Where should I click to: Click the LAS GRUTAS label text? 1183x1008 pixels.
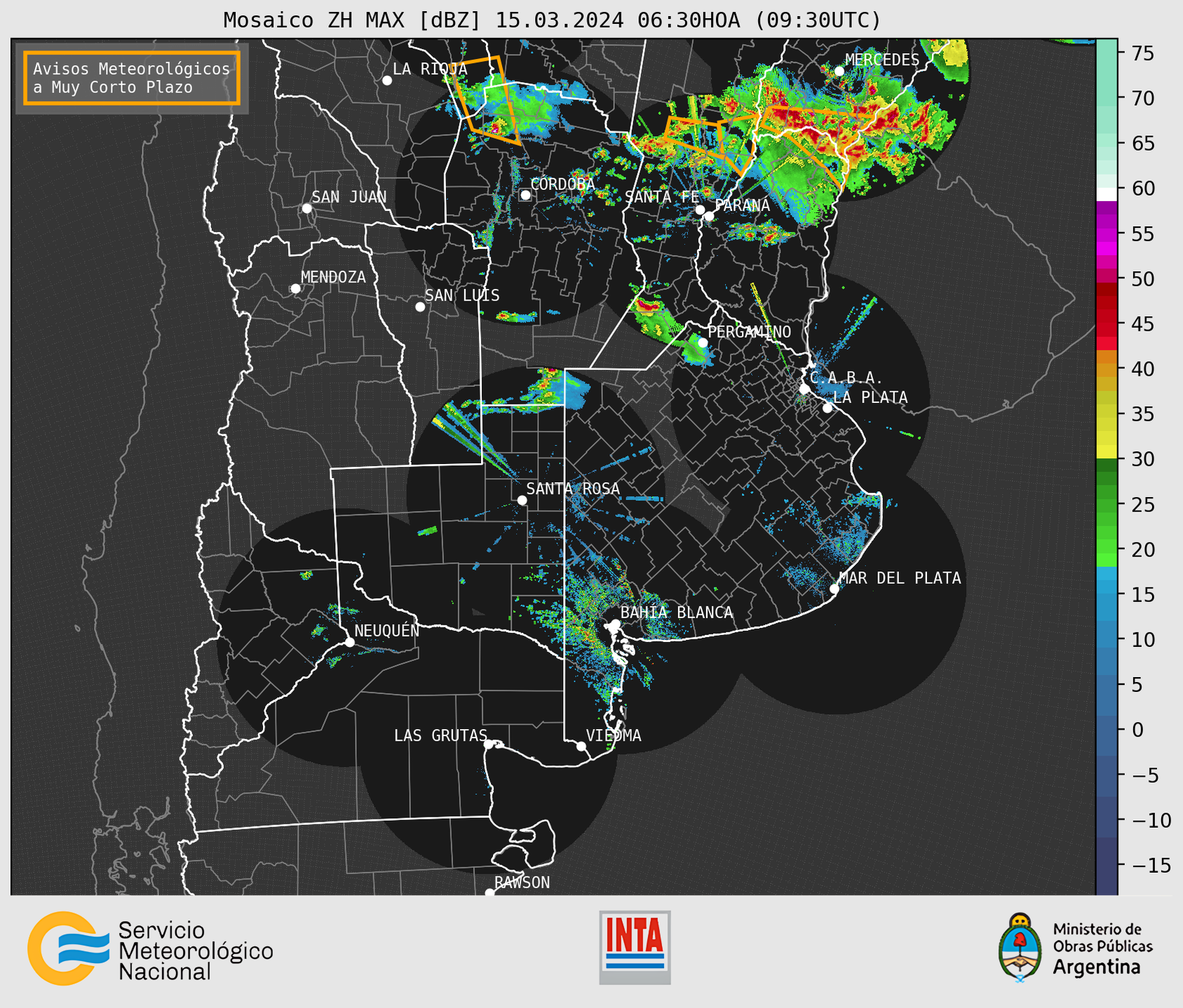[440, 735]
